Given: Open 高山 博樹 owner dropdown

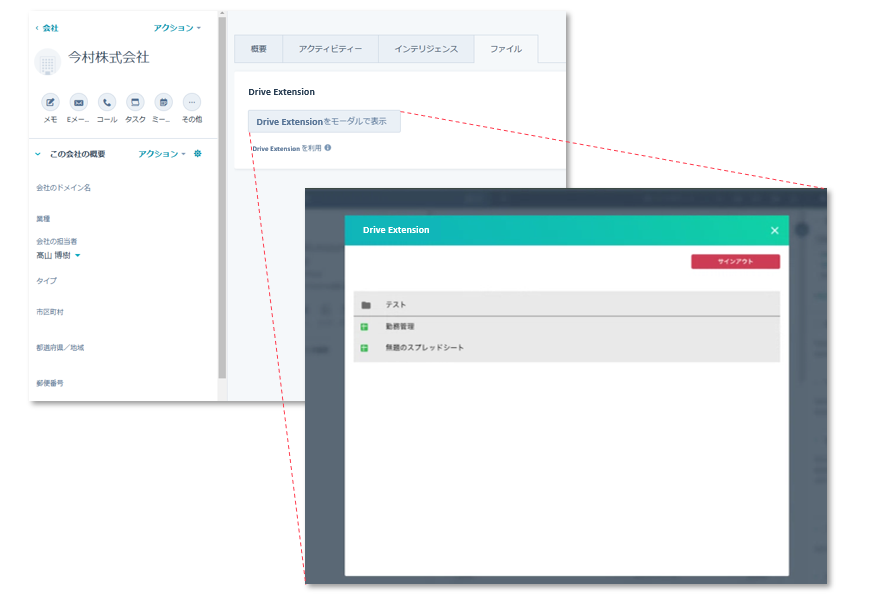Looking at the screenshot, I should [59, 255].
